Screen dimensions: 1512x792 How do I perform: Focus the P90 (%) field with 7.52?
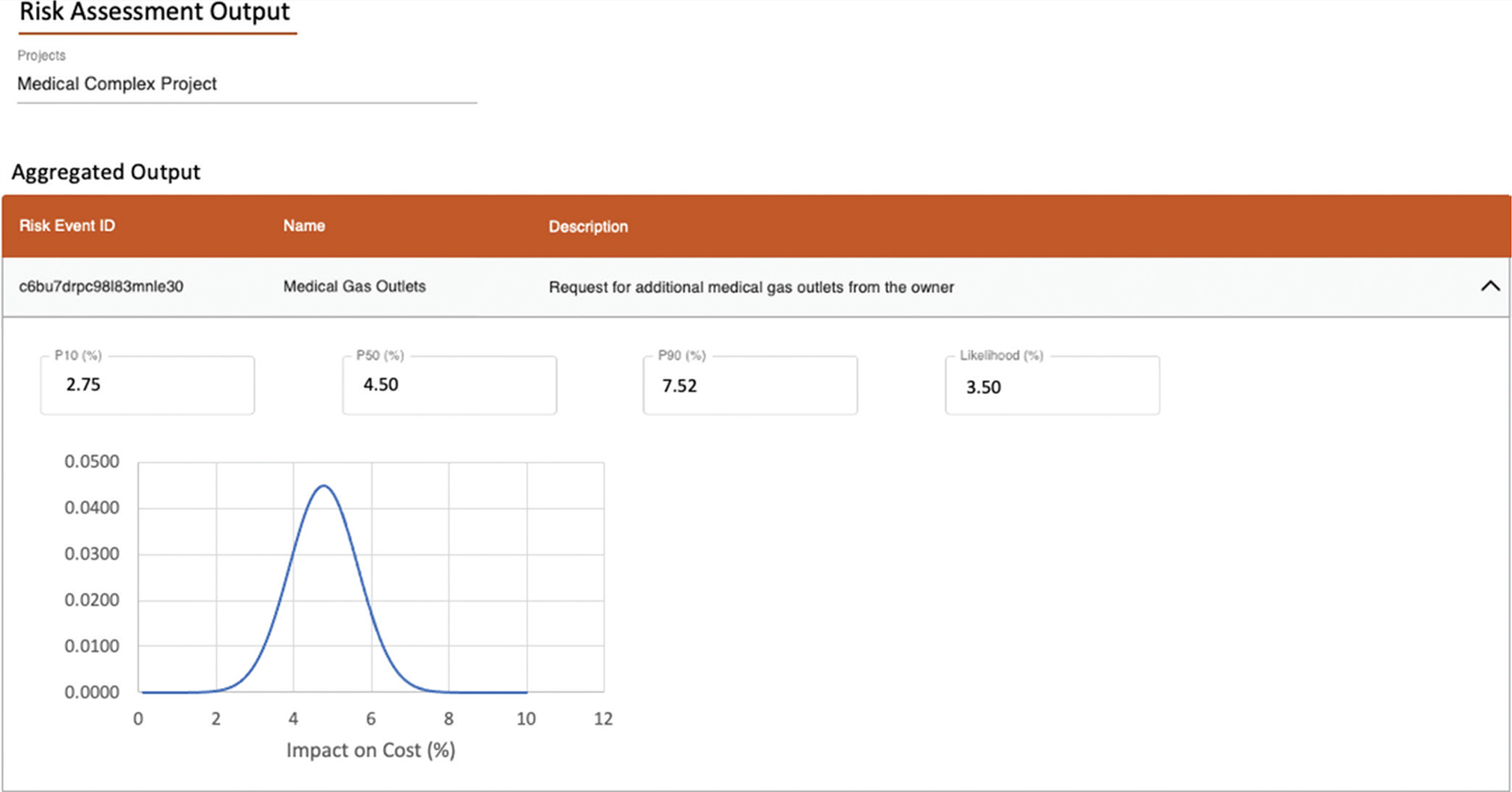pyautogui.click(x=750, y=386)
